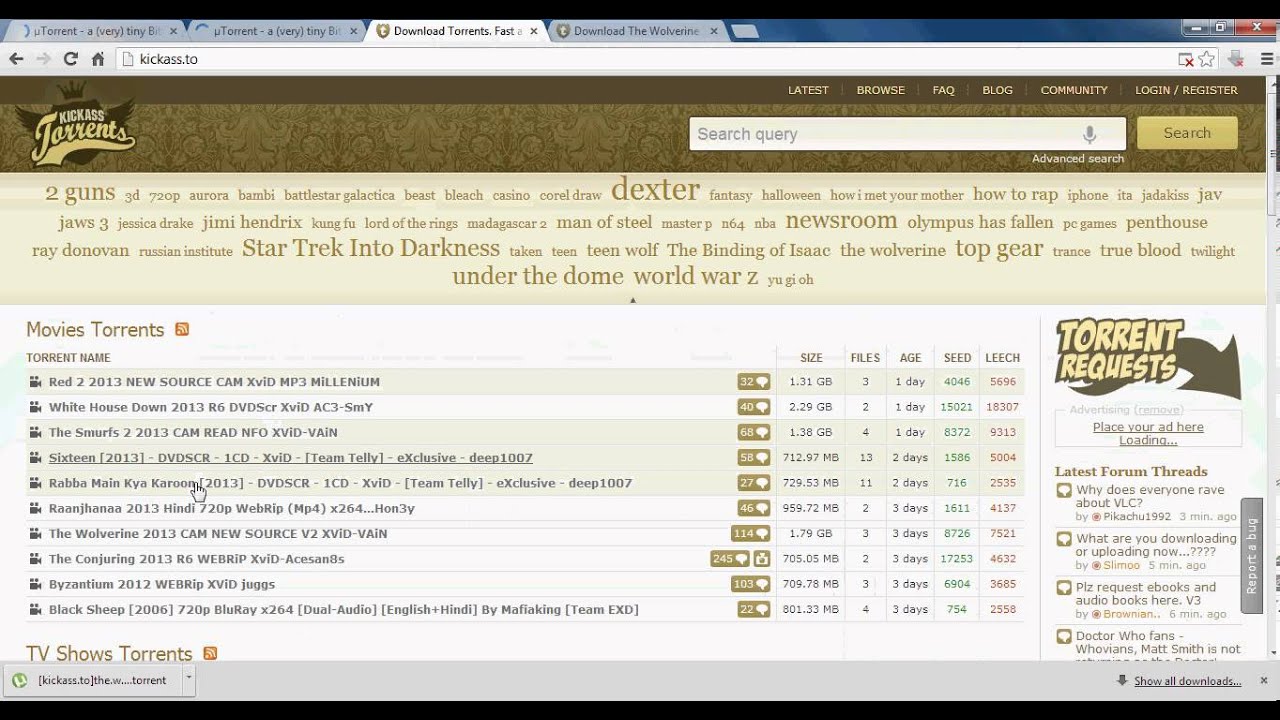Click the under the dome tag
Viewport: 1280px width, 720px height.
(x=538, y=276)
